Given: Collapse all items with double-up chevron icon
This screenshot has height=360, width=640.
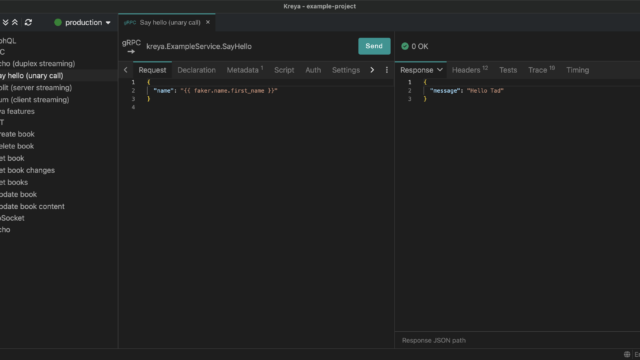Looking at the screenshot, I should [x=15, y=22].
